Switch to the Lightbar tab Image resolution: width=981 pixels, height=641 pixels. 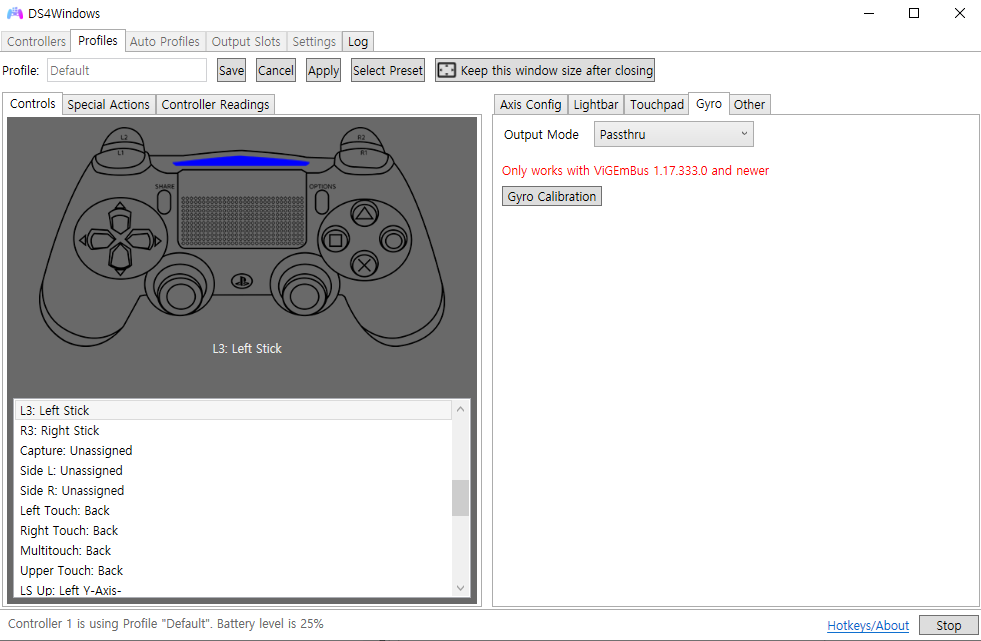[x=596, y=104]
